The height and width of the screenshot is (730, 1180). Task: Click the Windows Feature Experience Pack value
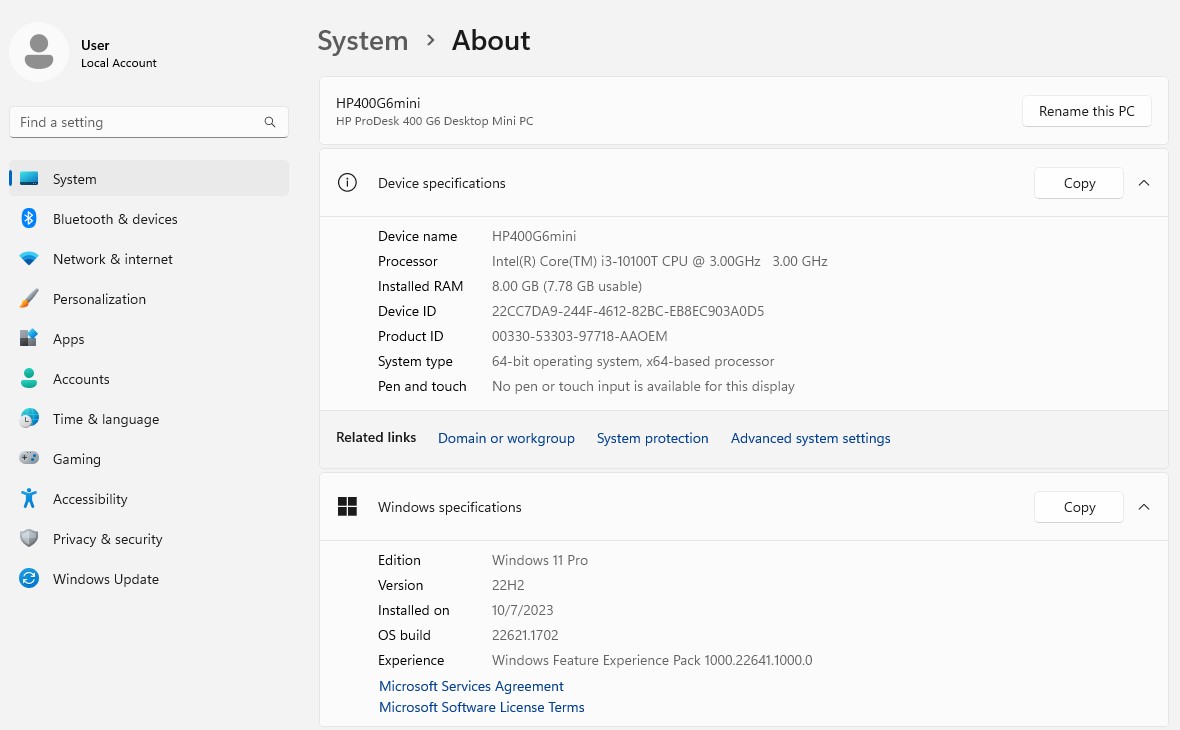[652, 660]
